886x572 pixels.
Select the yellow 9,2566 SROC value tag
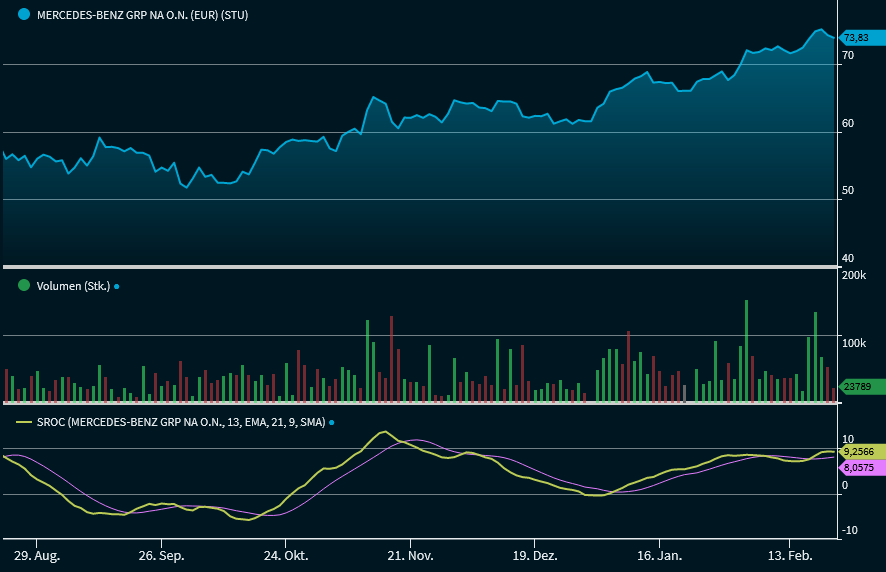(x=858, y=451)
